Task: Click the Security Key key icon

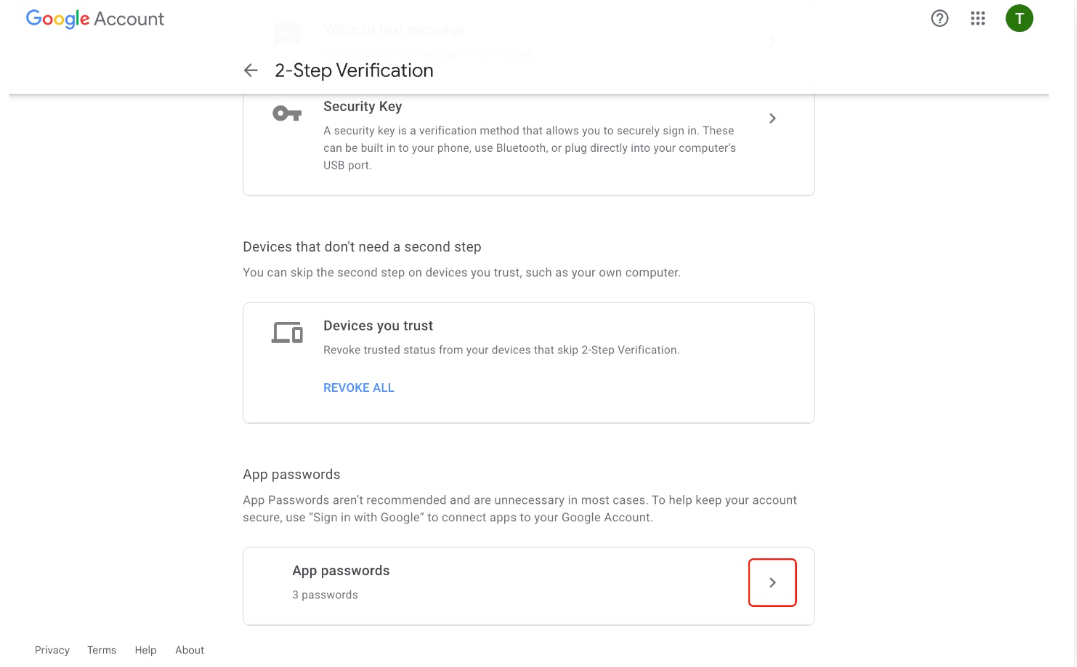Action: 287,114
